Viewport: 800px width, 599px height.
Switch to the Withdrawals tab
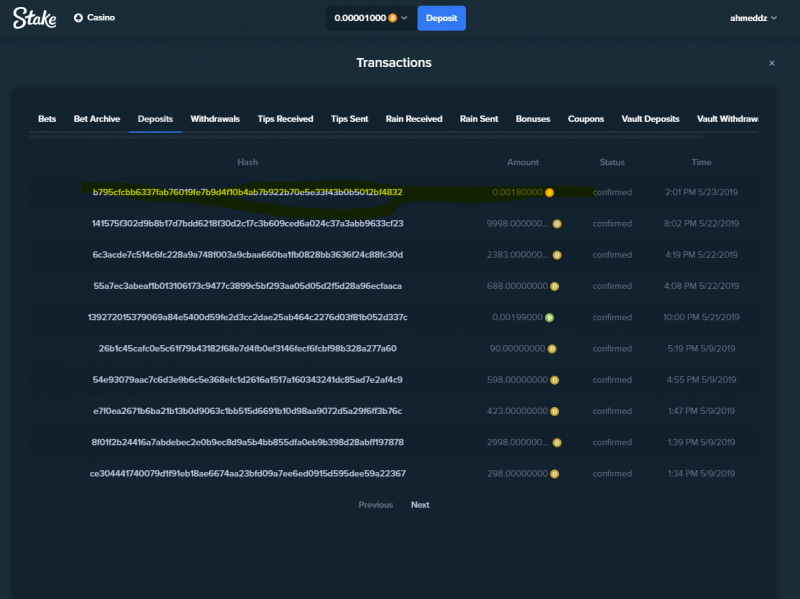tap(215, 119)
